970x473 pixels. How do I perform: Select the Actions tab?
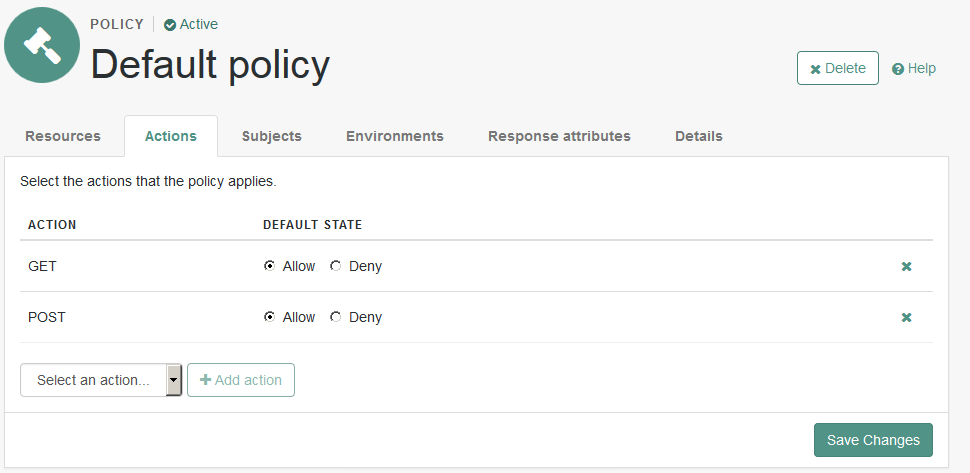click(171, 136)
